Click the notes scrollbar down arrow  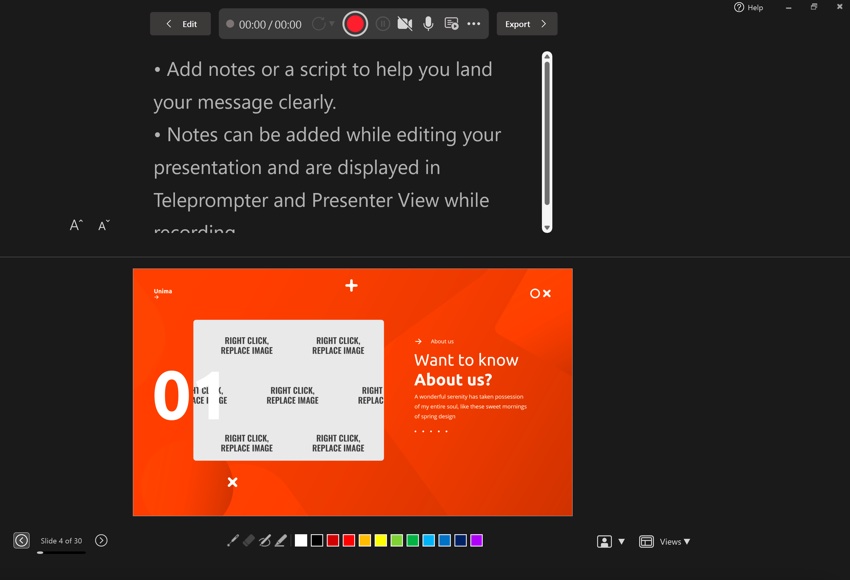[x=547, y=228]
